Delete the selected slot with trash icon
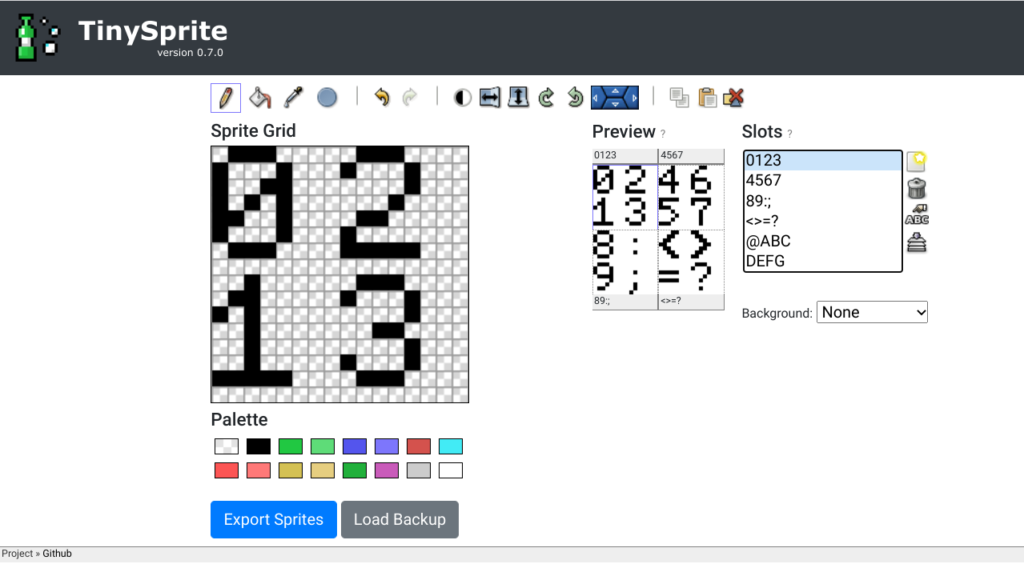1024x564 pixels. (916, 188)
